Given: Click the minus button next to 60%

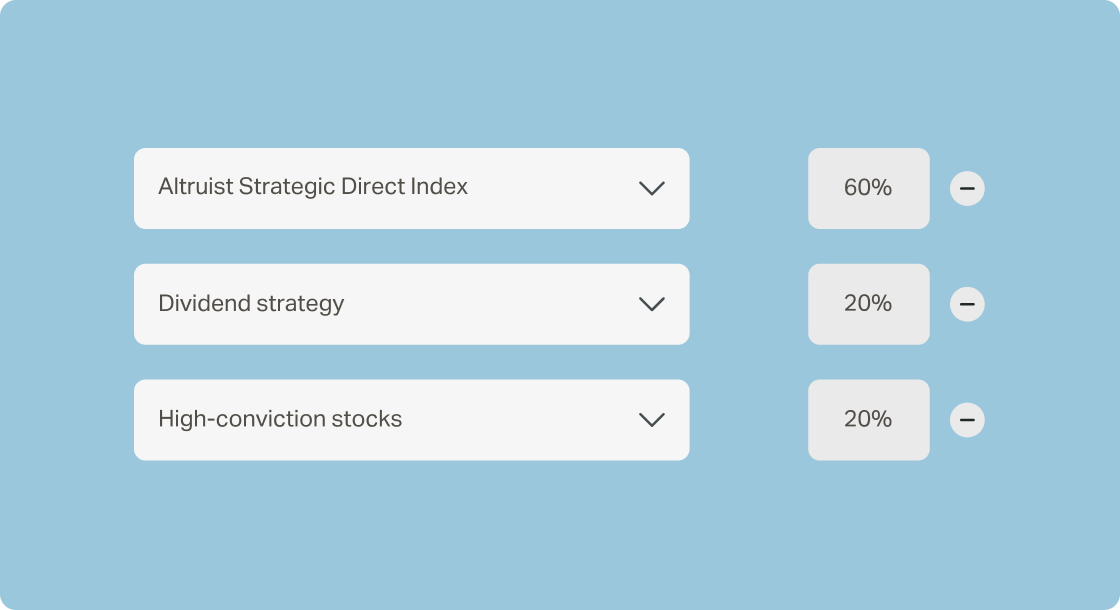Looking at the screenshot, I should [967, 189].
